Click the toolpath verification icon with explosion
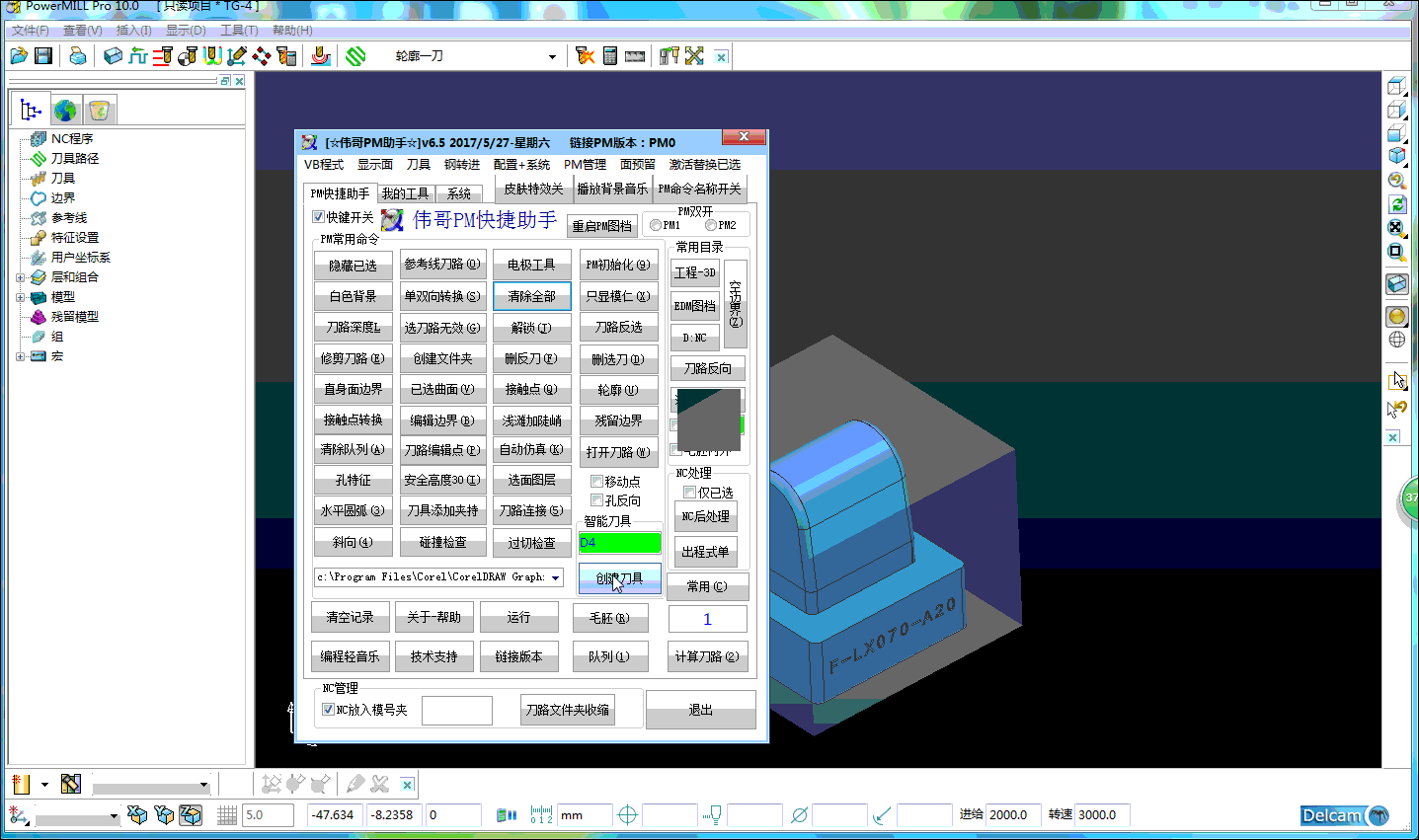1419x840 pixels. (x=586, y=56)
